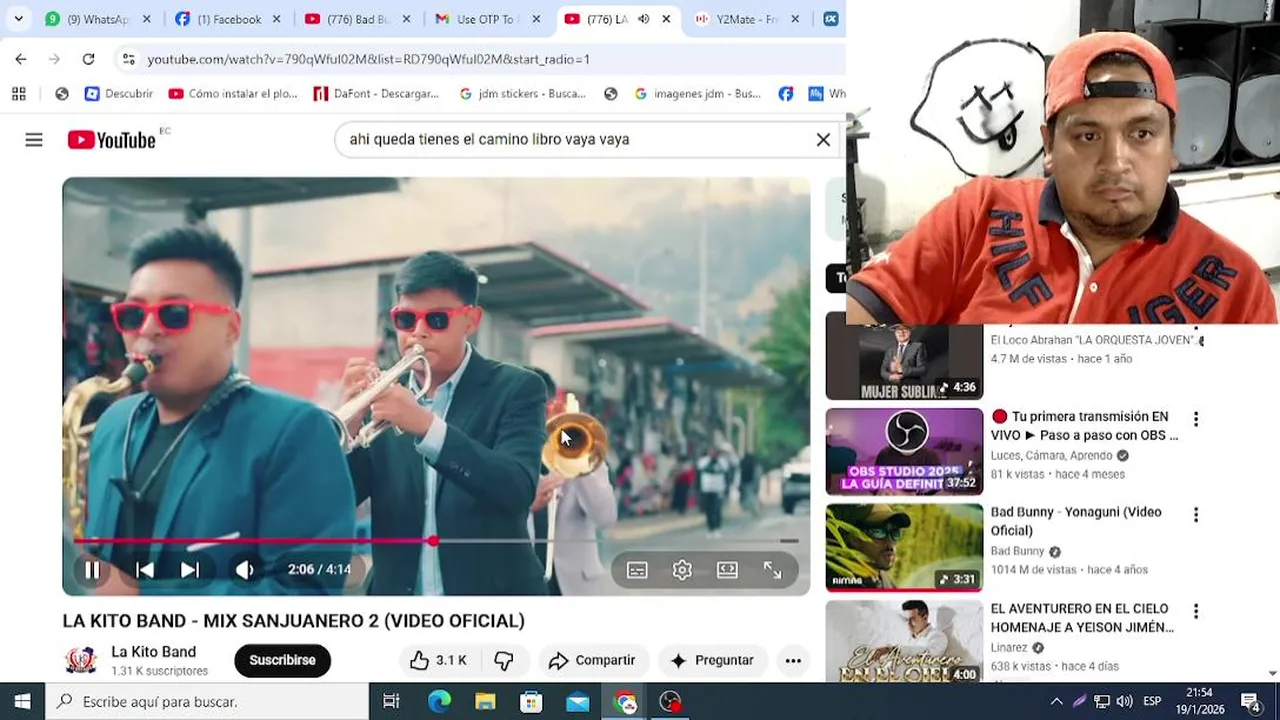Open options menu for El Aventurero video

(x=1195, y=611)
